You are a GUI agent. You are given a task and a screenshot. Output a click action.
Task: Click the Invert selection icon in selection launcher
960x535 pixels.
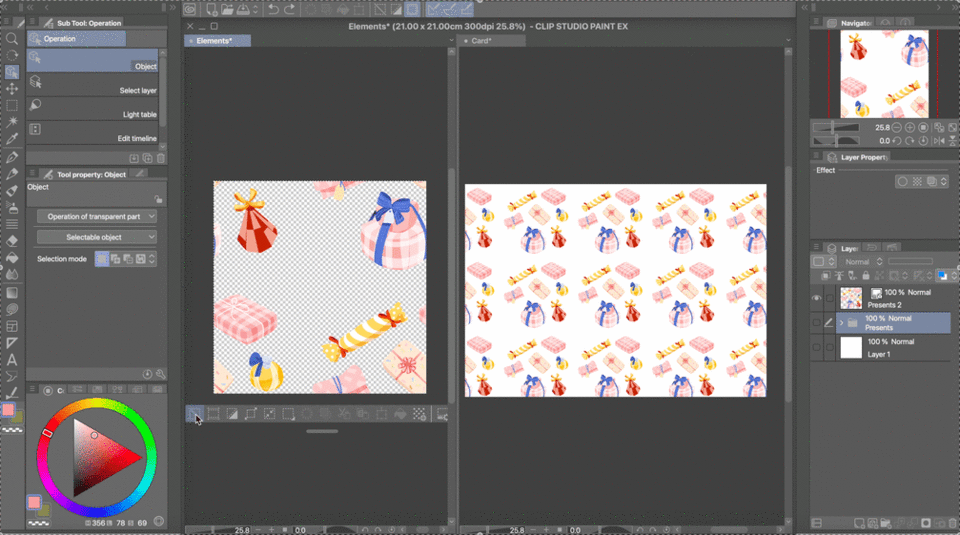(232, 414)
